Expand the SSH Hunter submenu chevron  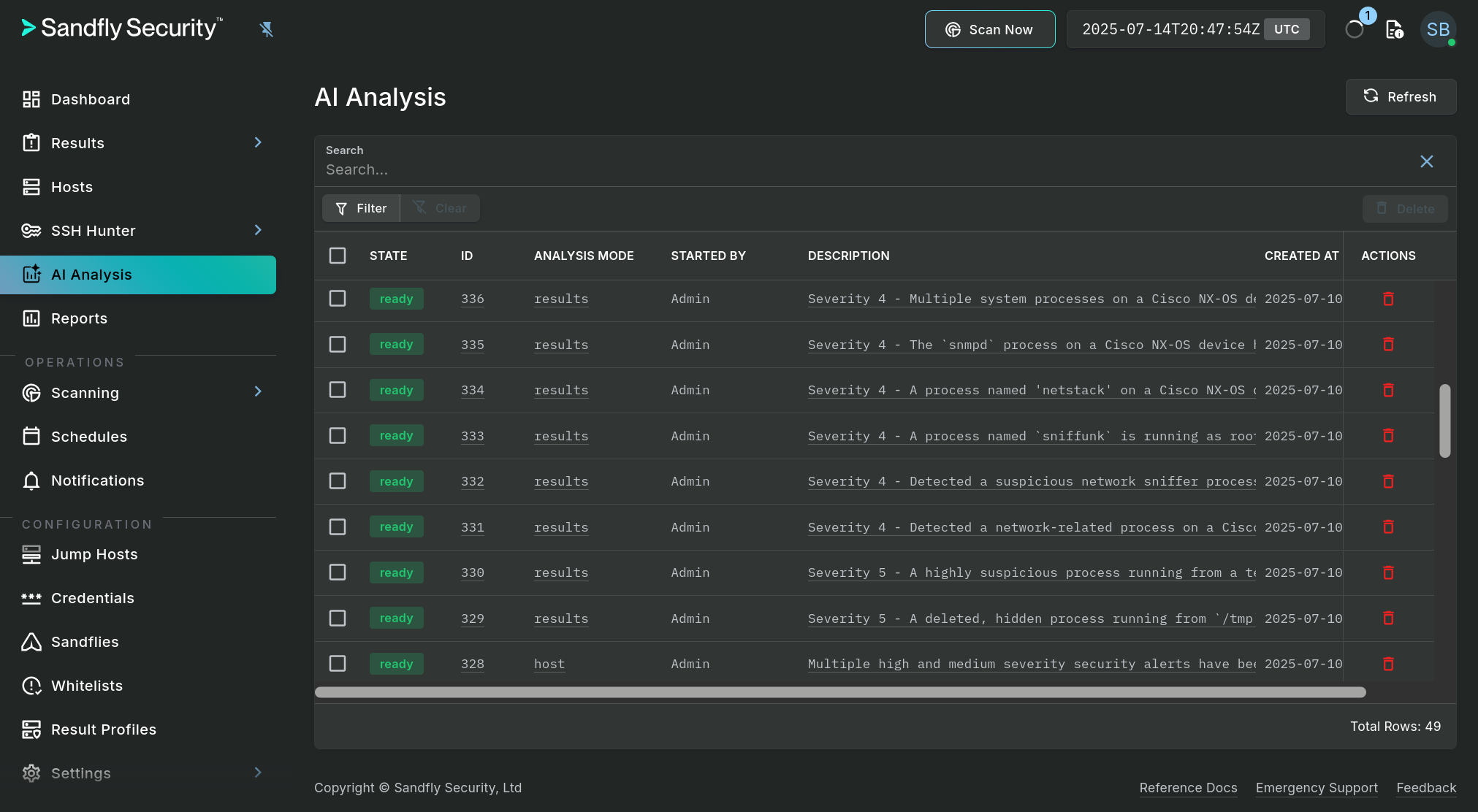[258, 230]
